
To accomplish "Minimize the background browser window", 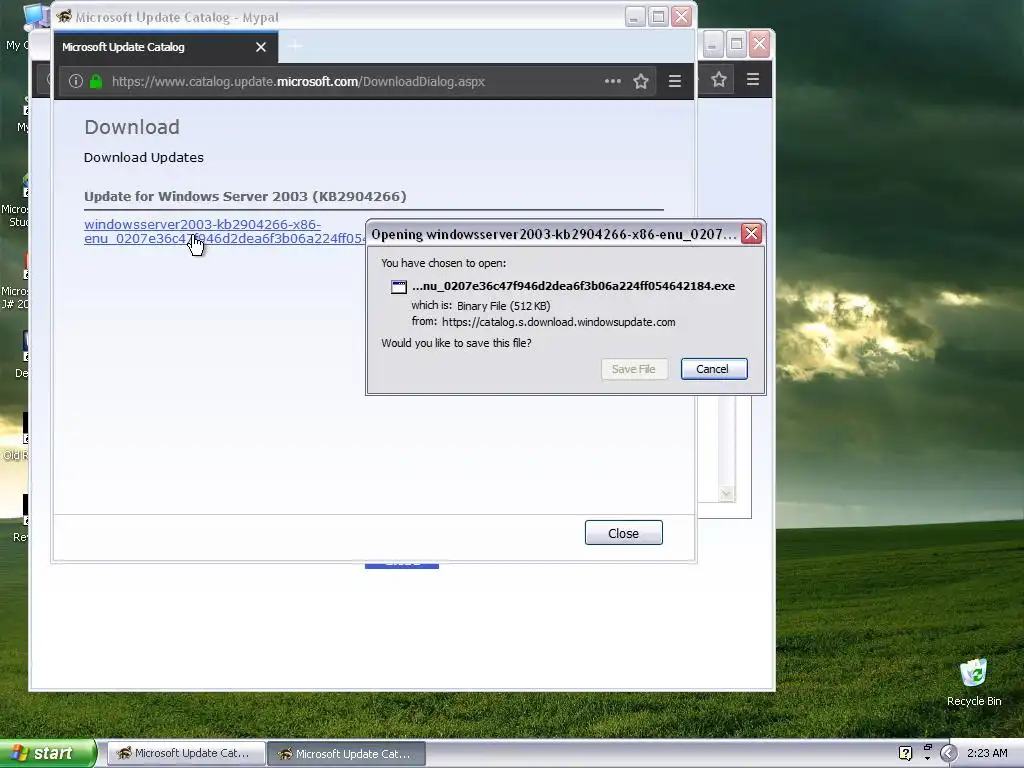I will pos(712,44).
